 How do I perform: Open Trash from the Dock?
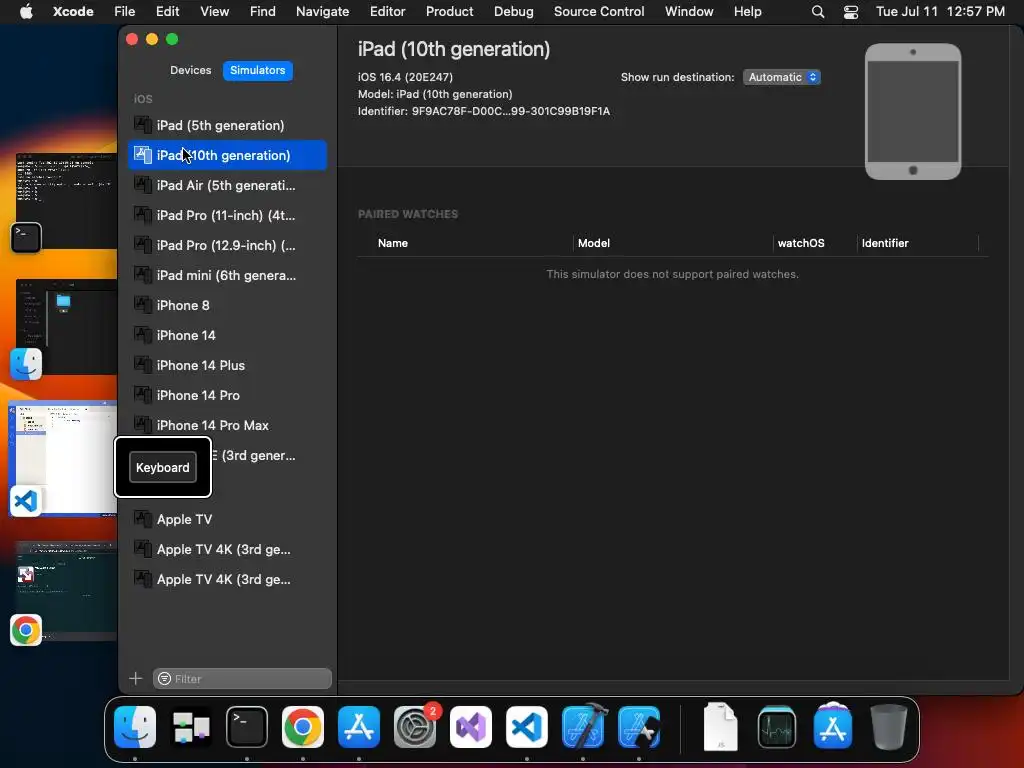point(889,727)
